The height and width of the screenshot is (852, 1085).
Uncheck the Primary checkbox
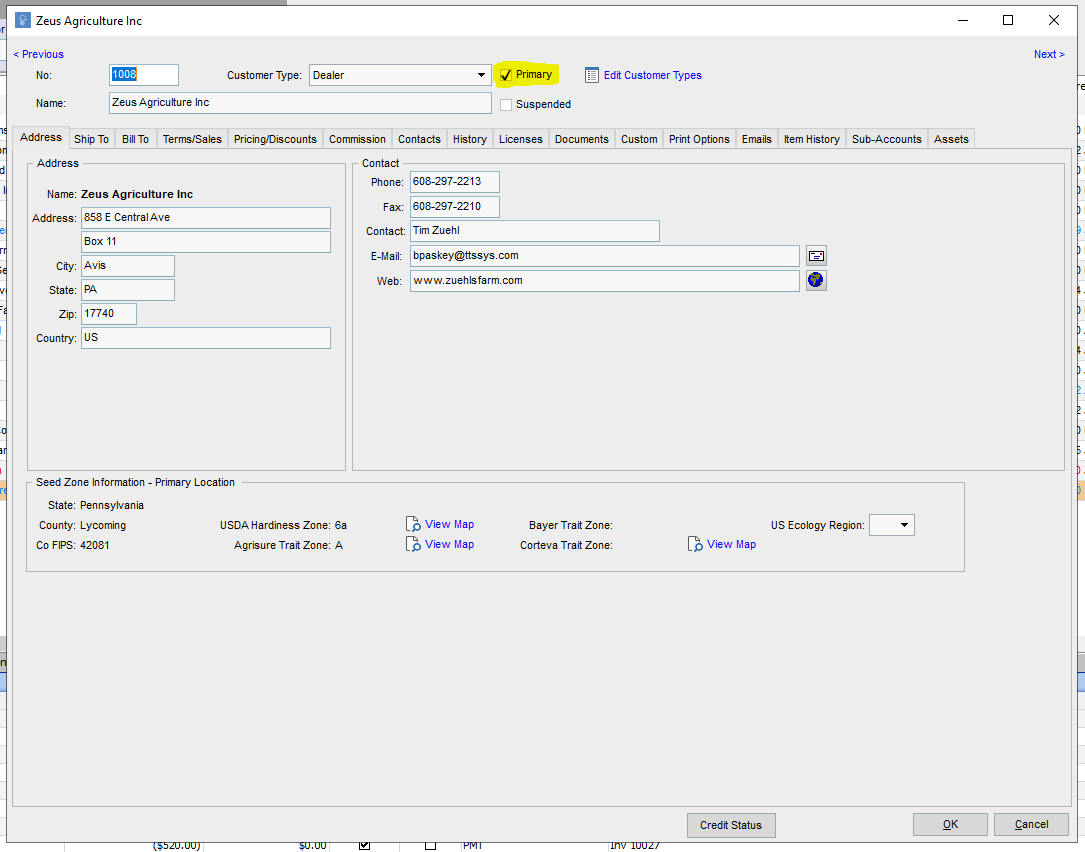point(506,75)
